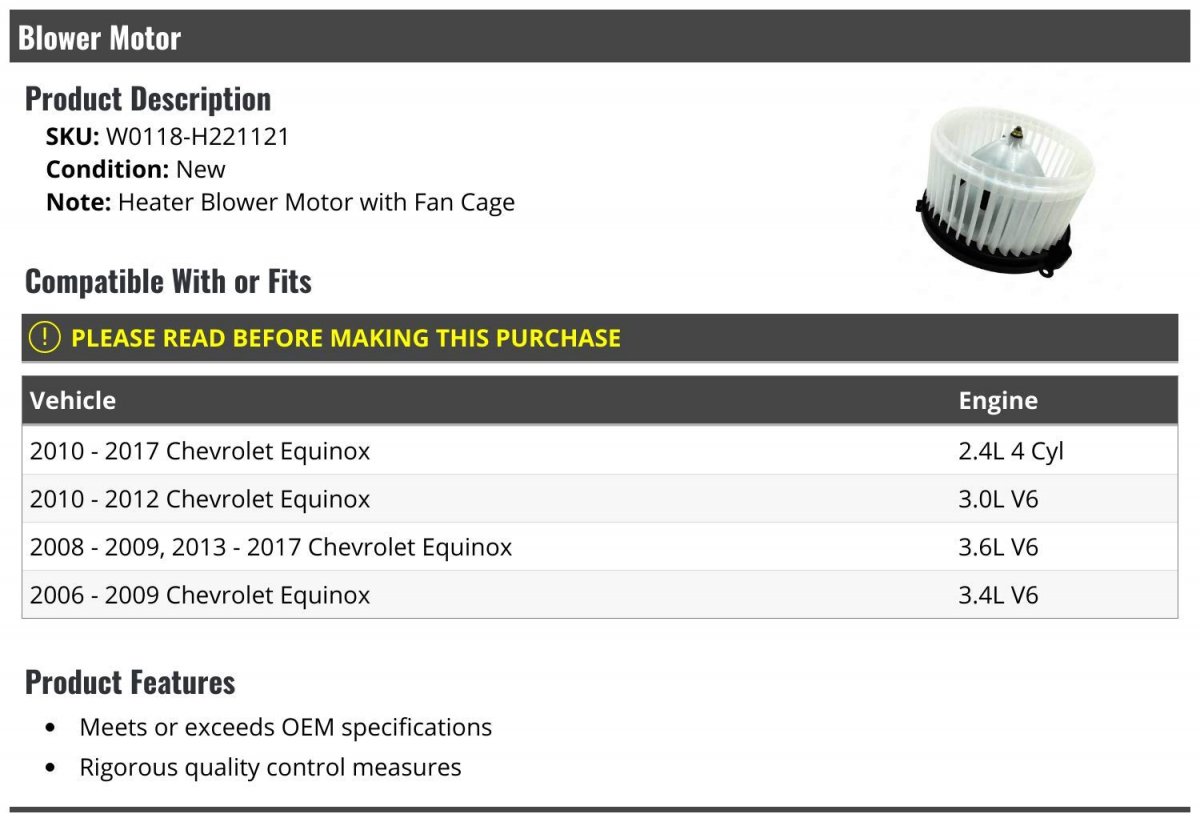This screenshot has width=1200, height=822.
Task: Open the blower motor product image
Action: coord(992,194)
